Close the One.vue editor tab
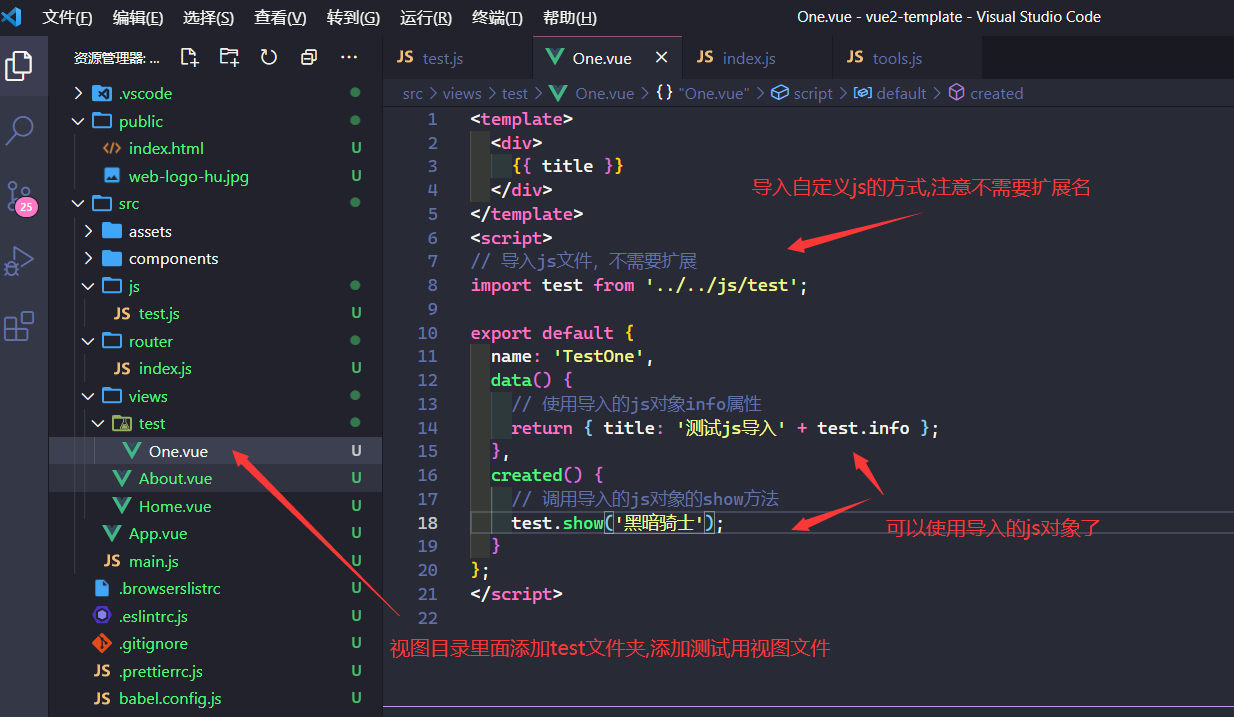 pyautogui.click(x=661, y=58)
